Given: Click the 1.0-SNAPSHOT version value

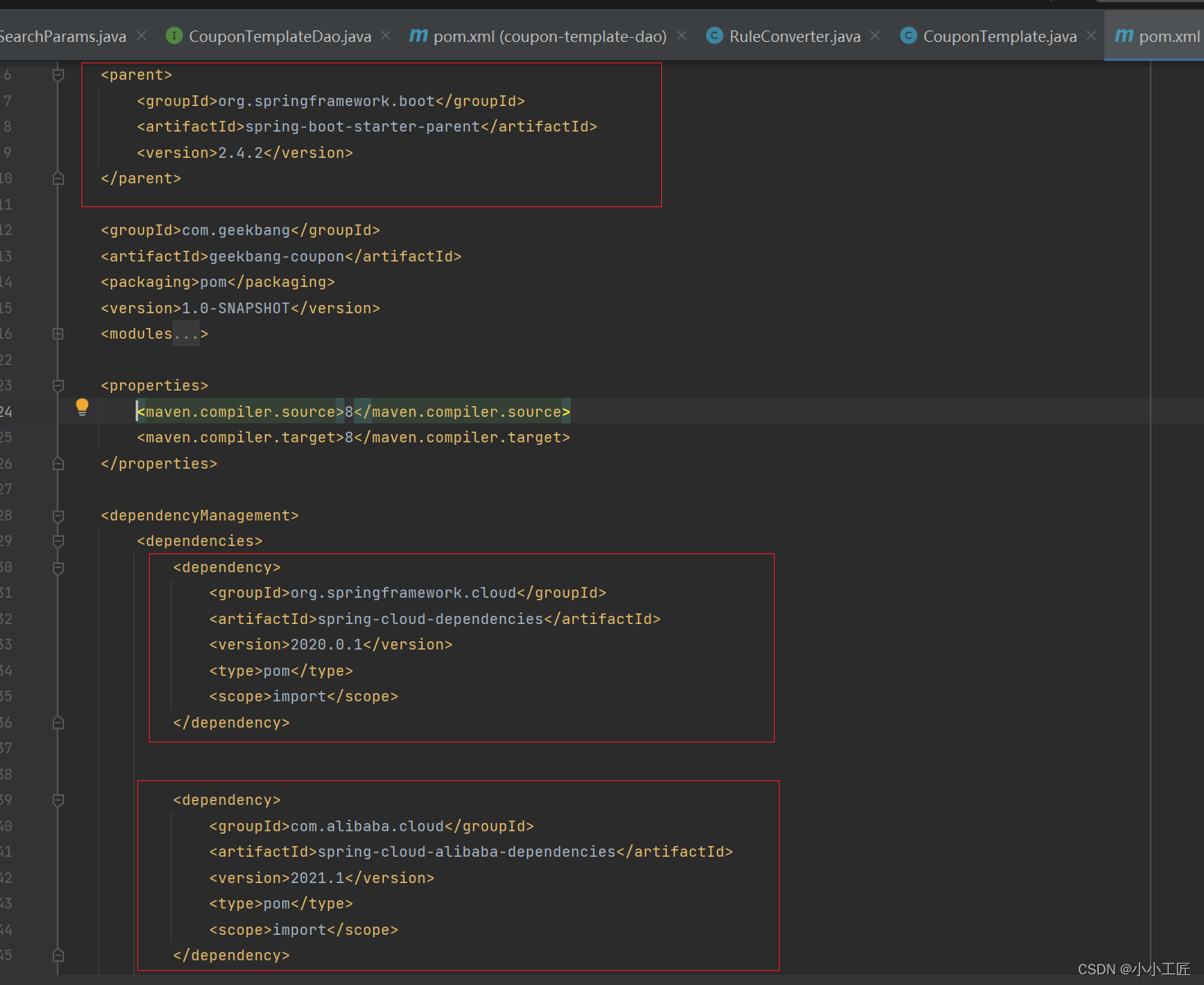Looking at the screenshot, I should (x=236, y=308).
